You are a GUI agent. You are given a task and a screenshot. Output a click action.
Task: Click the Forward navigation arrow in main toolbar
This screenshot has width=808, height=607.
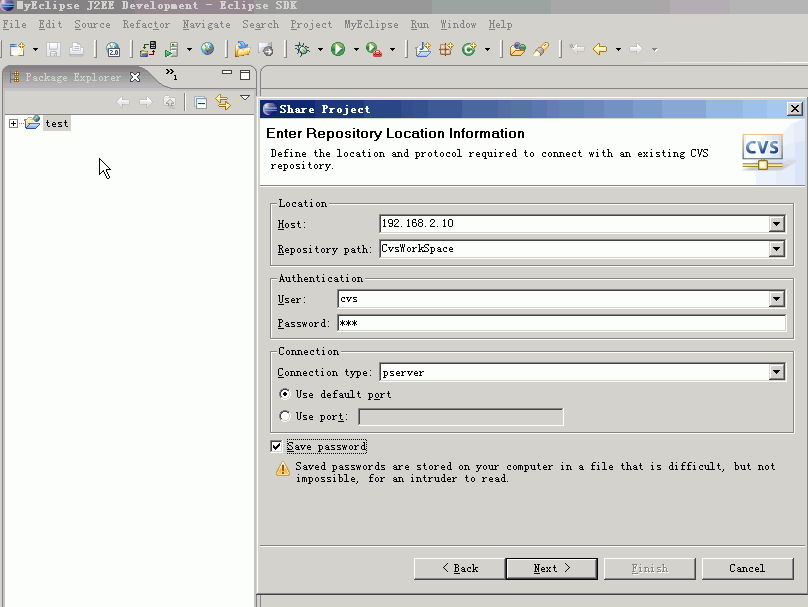click(636, 49)
